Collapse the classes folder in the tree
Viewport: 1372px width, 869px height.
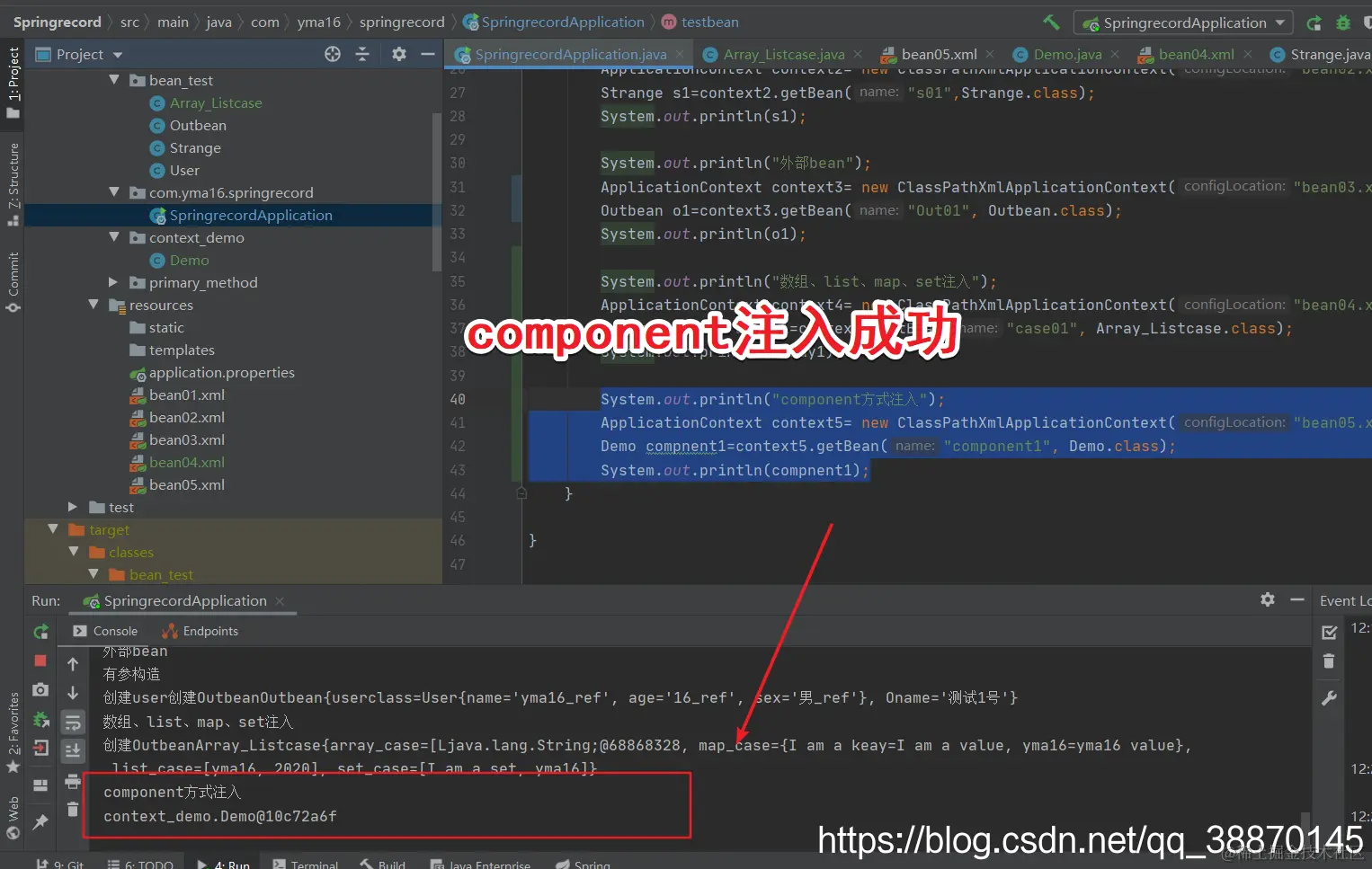coord(74,552)
